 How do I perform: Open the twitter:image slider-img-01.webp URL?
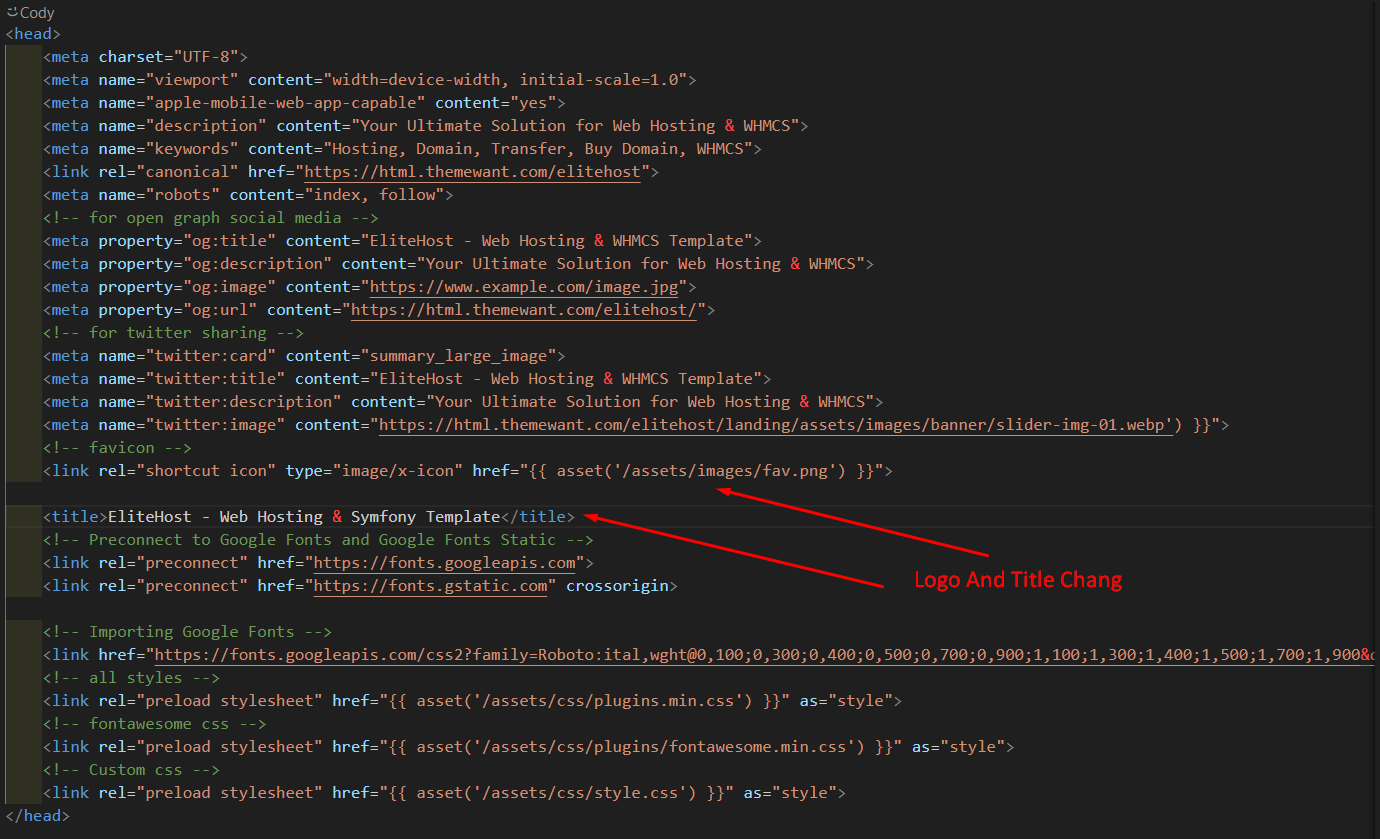[x=775, y=425]
